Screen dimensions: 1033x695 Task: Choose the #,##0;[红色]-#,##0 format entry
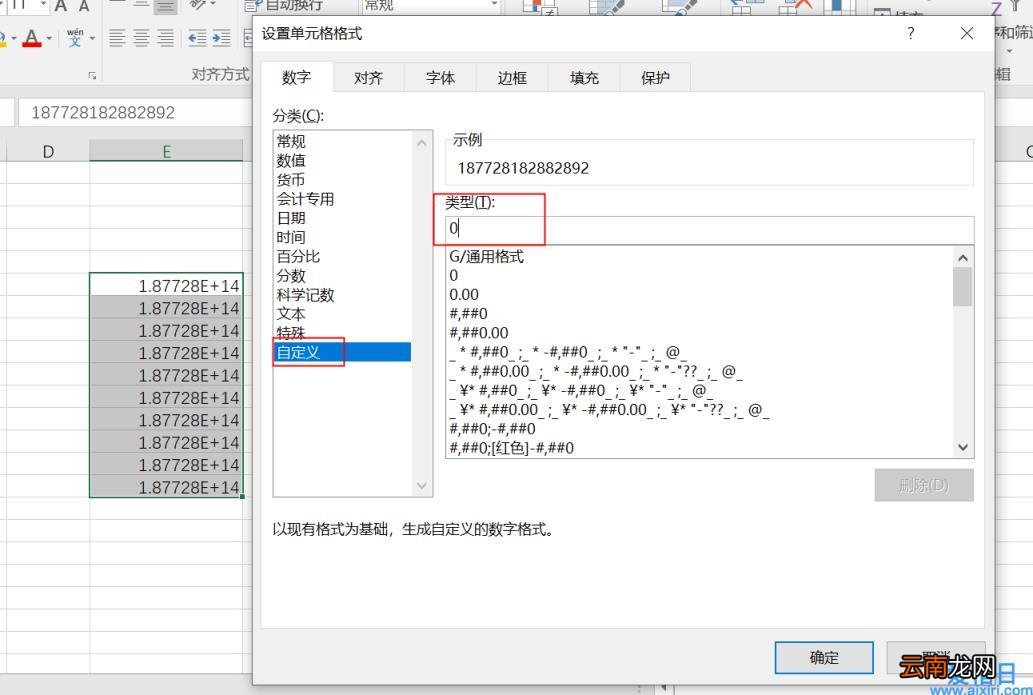(x=511, y=448)
